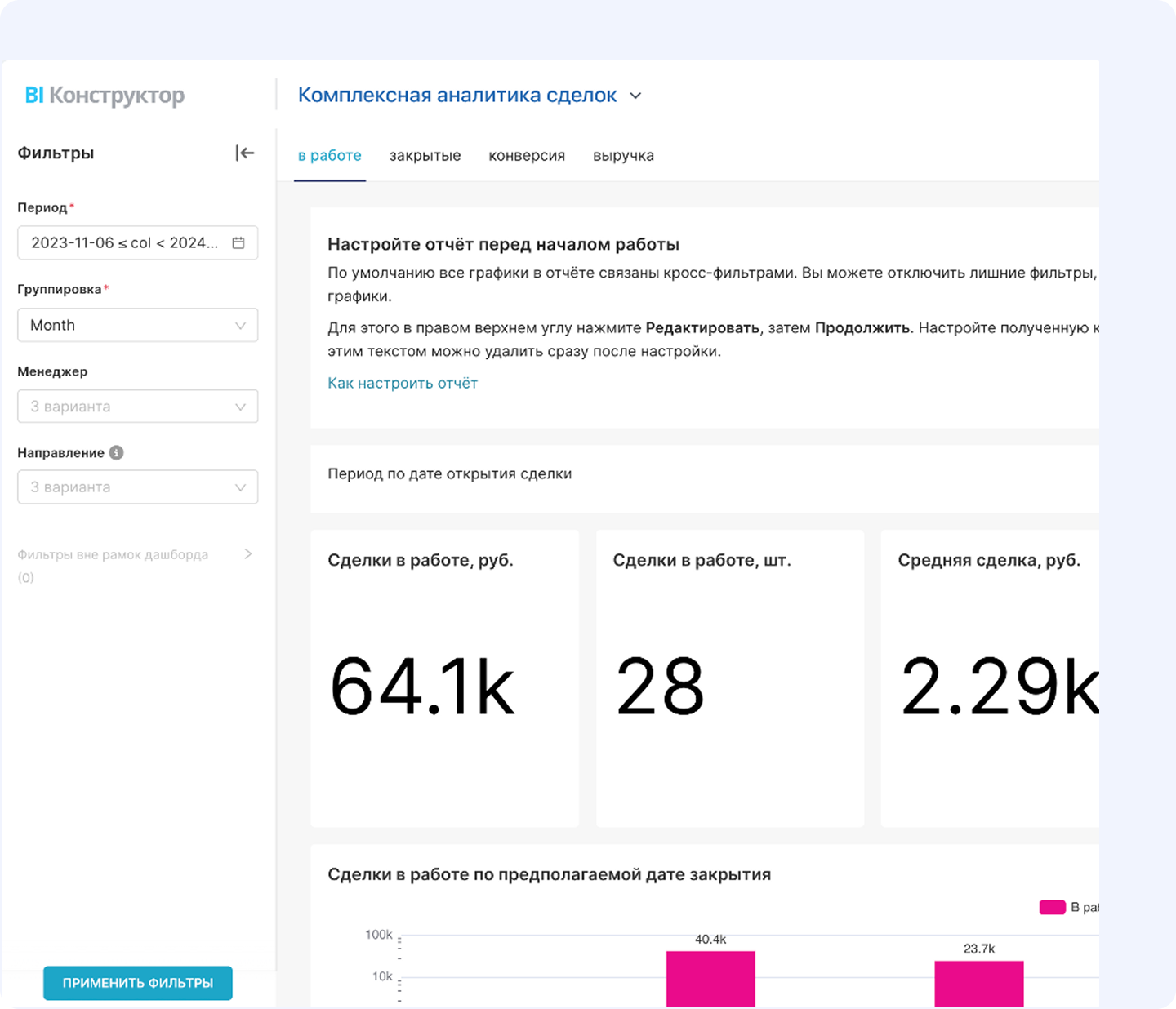1176x1009 pixels.
Task: Open the Группировка Month dropdown
Action: point(137,325)
